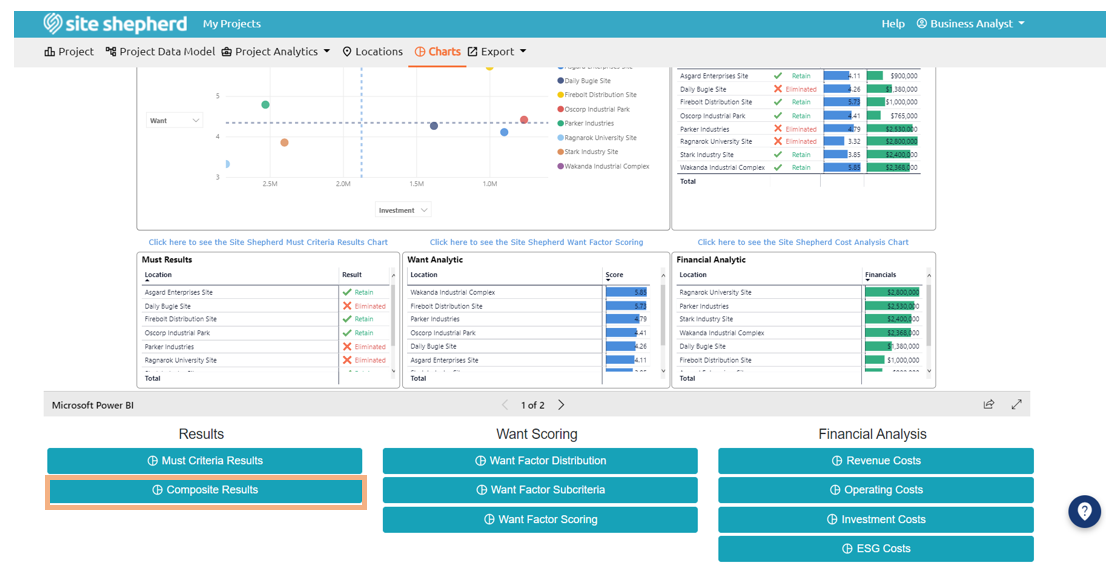Viewport: 1120px width, 588px height.
Task: Click the Site Shepherd logo
Action: click(x=115, y=24)
